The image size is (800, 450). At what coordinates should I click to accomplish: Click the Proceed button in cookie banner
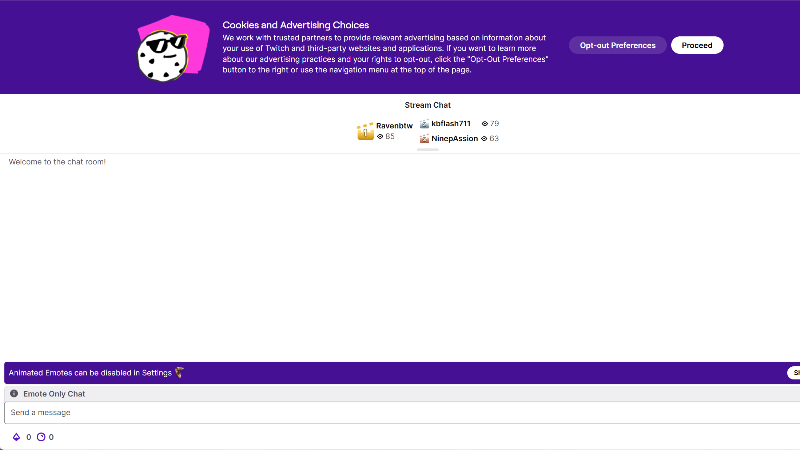(x=697, y=45)
